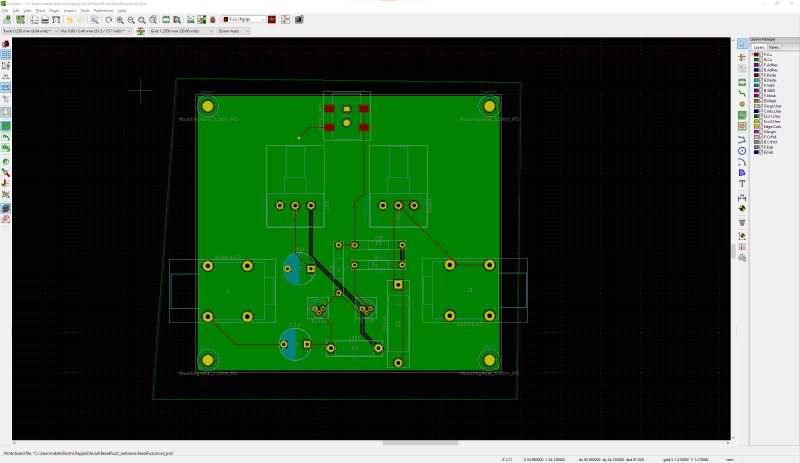Click the F.Cu red color swatch

[756, 55]
